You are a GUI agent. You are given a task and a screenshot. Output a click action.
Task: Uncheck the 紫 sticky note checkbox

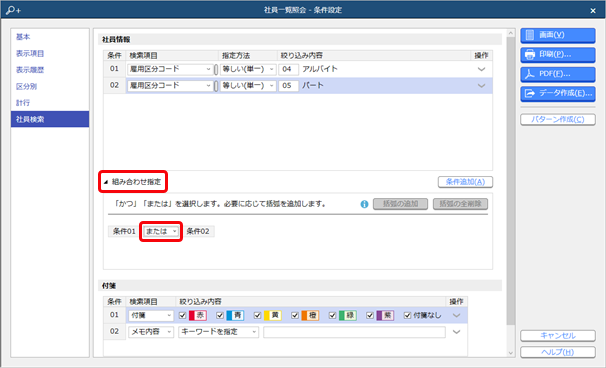370,315
